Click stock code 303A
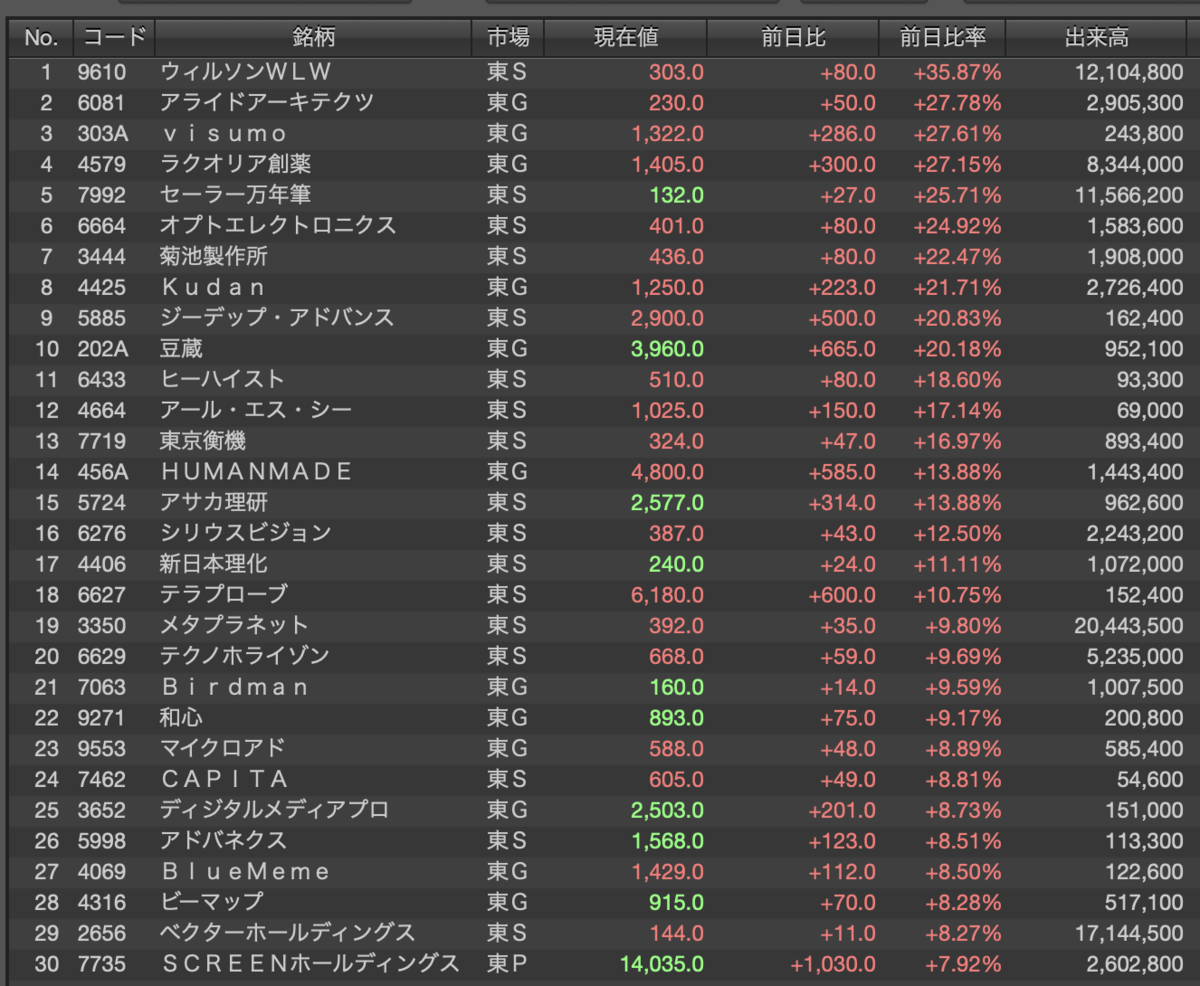 tap(103, 134)
